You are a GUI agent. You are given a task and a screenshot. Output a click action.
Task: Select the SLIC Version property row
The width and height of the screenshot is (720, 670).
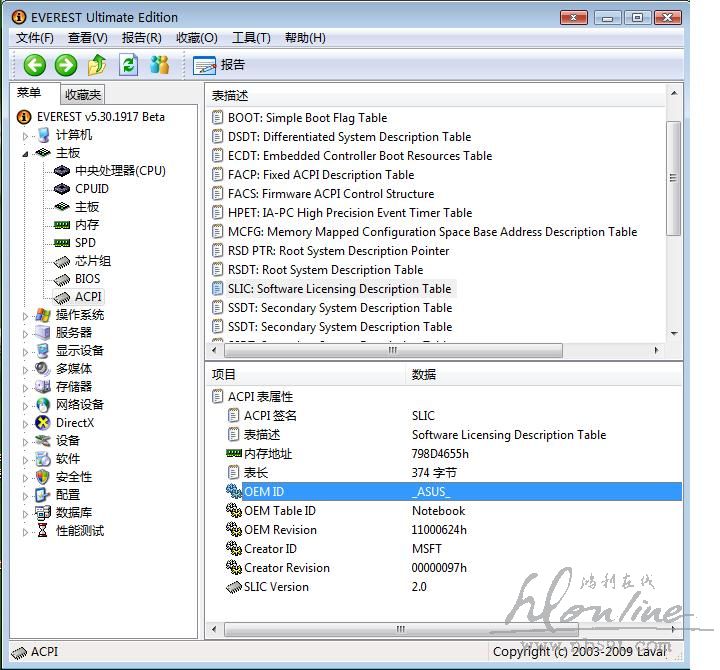tap(276, 587)
